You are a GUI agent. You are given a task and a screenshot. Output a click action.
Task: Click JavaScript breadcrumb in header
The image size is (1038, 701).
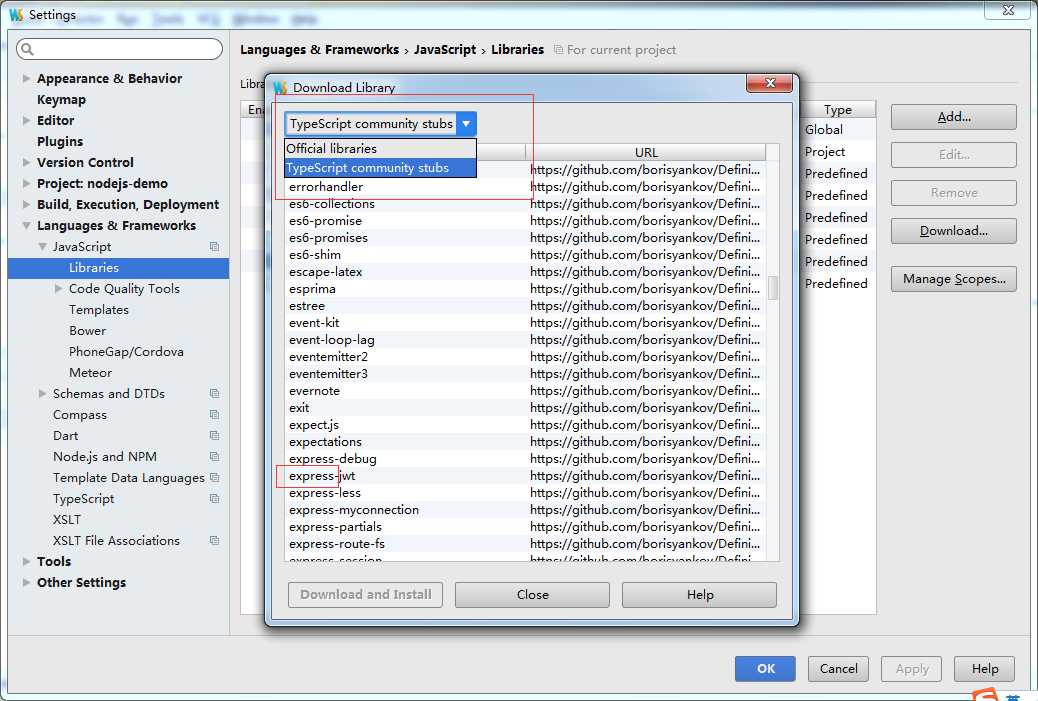(445, 50)
